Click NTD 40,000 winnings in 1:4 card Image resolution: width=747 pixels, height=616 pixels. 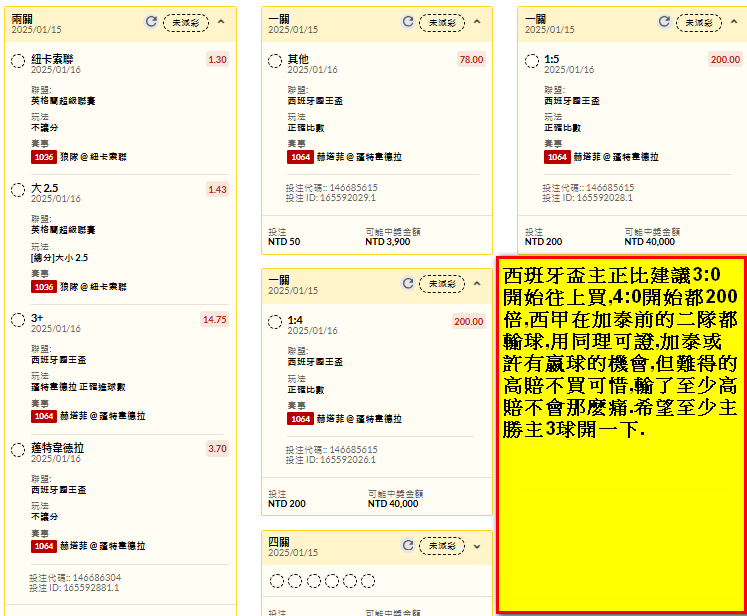tap(393, 504)
